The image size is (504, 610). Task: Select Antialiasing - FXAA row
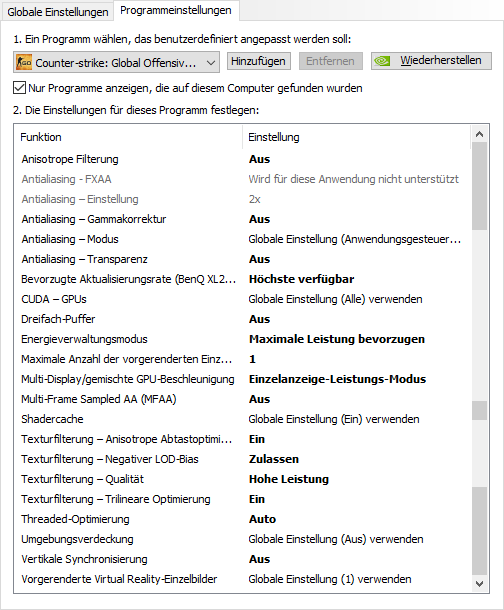242,179
